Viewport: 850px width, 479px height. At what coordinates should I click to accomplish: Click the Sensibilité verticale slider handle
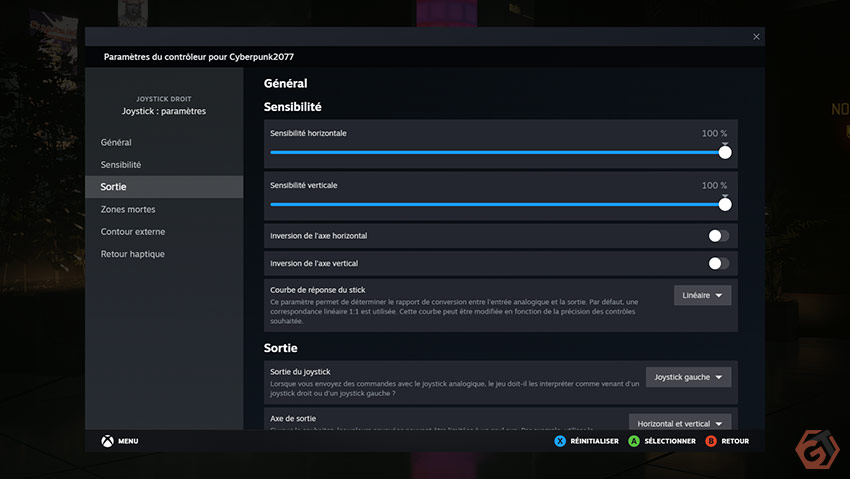725,204
